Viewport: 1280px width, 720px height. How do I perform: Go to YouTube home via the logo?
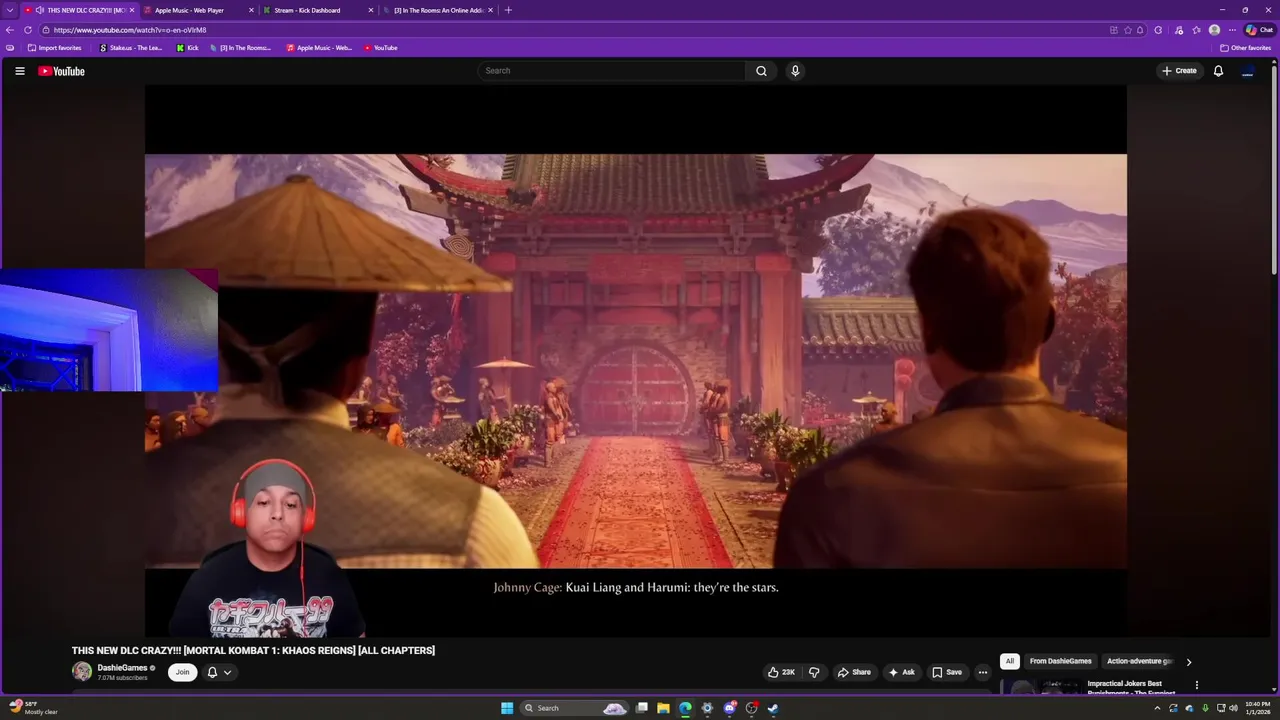[x=62, y=71]
